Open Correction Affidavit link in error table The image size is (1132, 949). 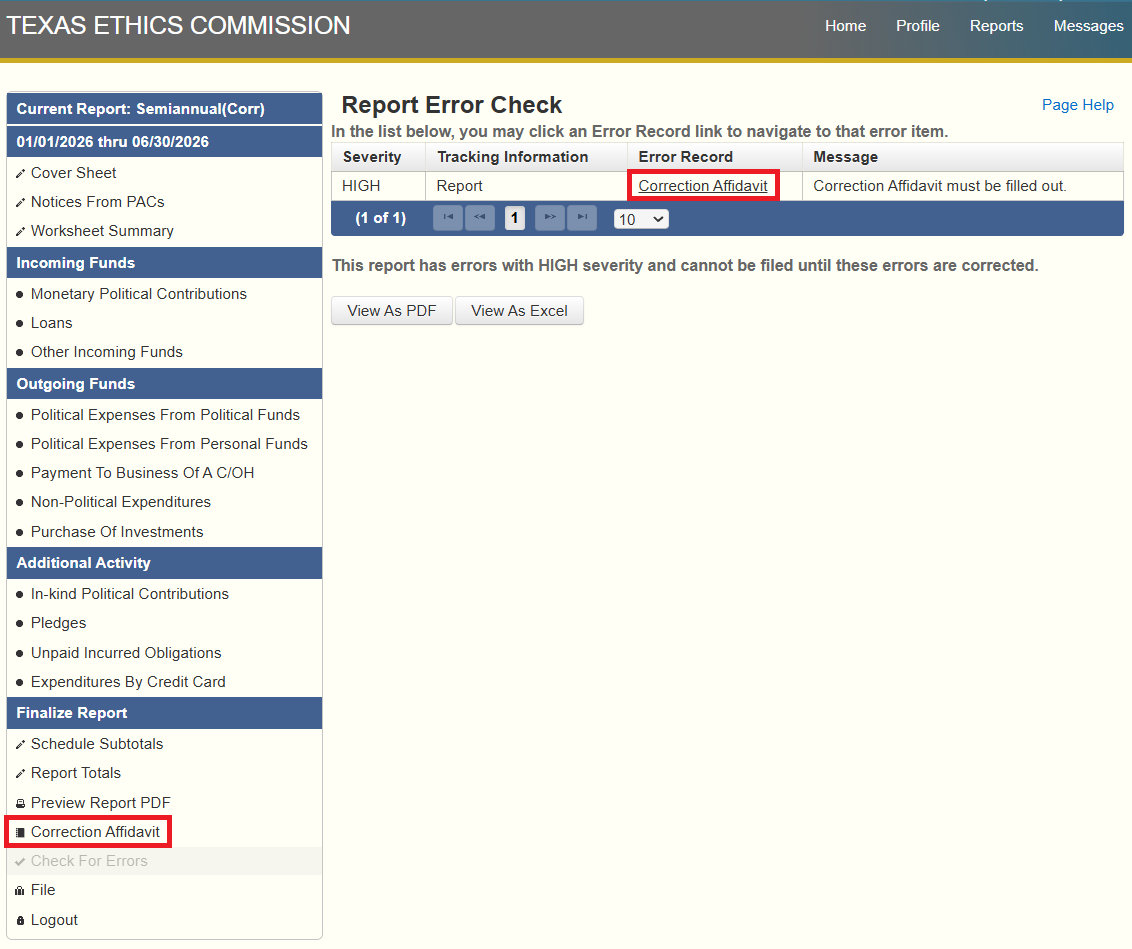[702, 185]
